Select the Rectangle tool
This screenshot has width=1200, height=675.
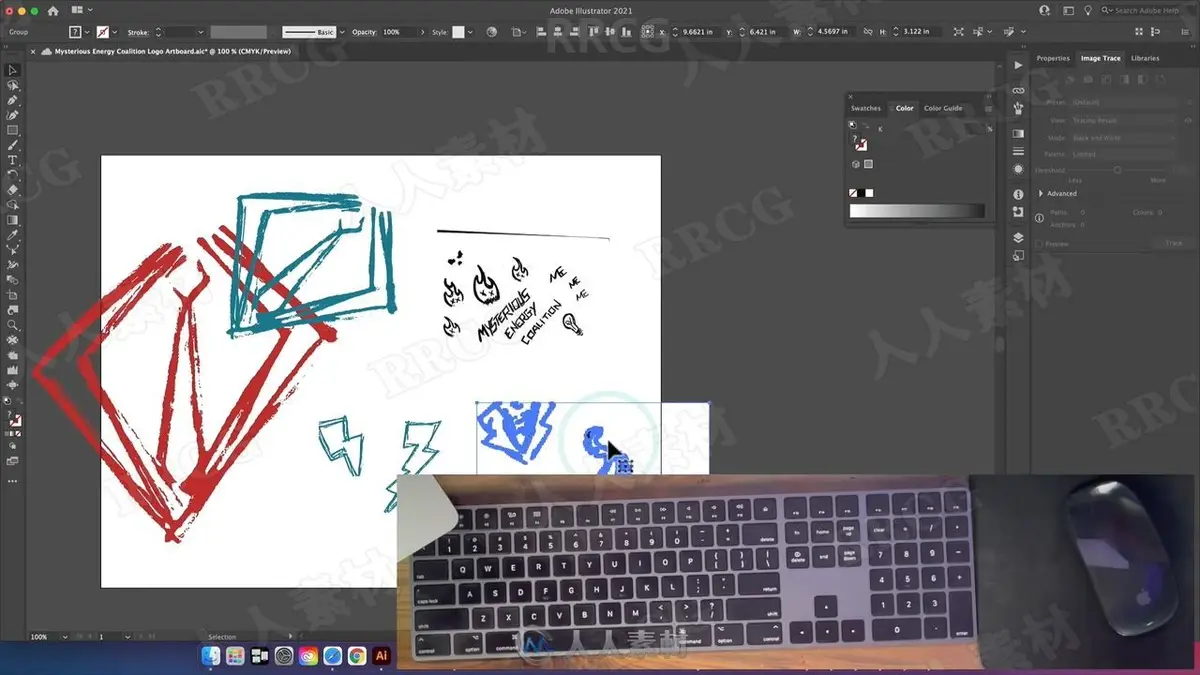click(13, 131)
